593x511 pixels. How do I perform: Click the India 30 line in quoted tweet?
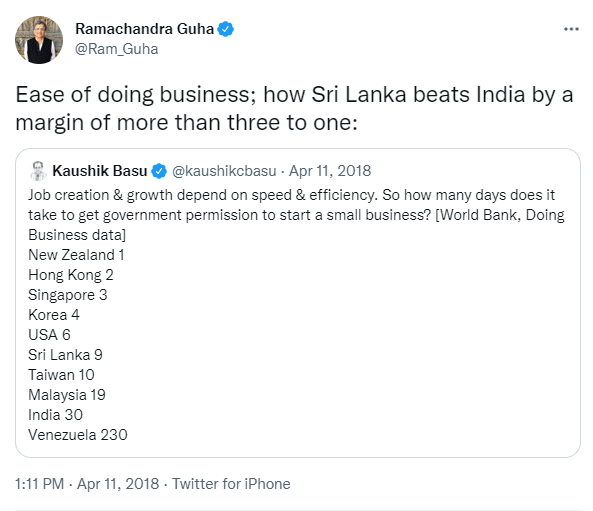(x=56, y=415)
